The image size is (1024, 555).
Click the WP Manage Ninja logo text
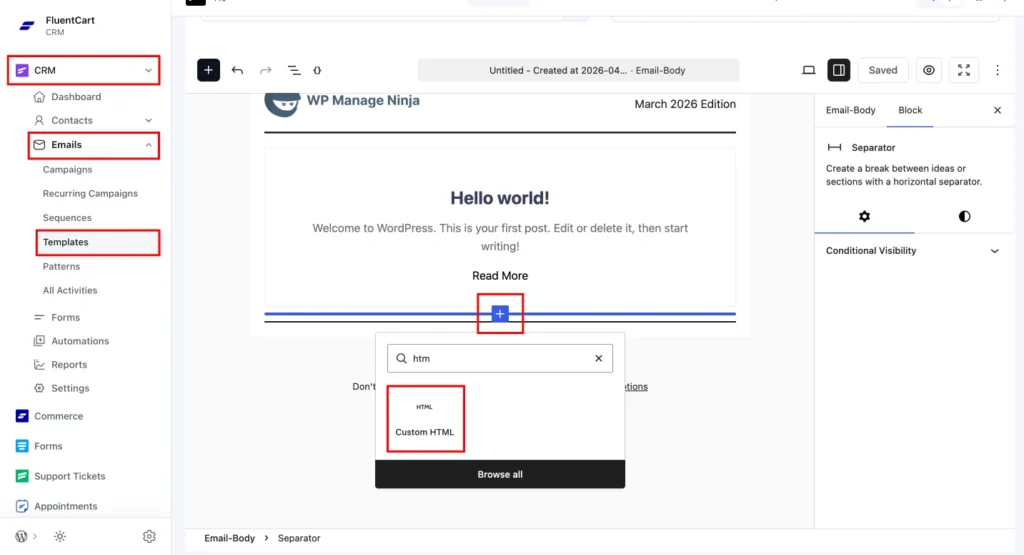click(362, 101)
